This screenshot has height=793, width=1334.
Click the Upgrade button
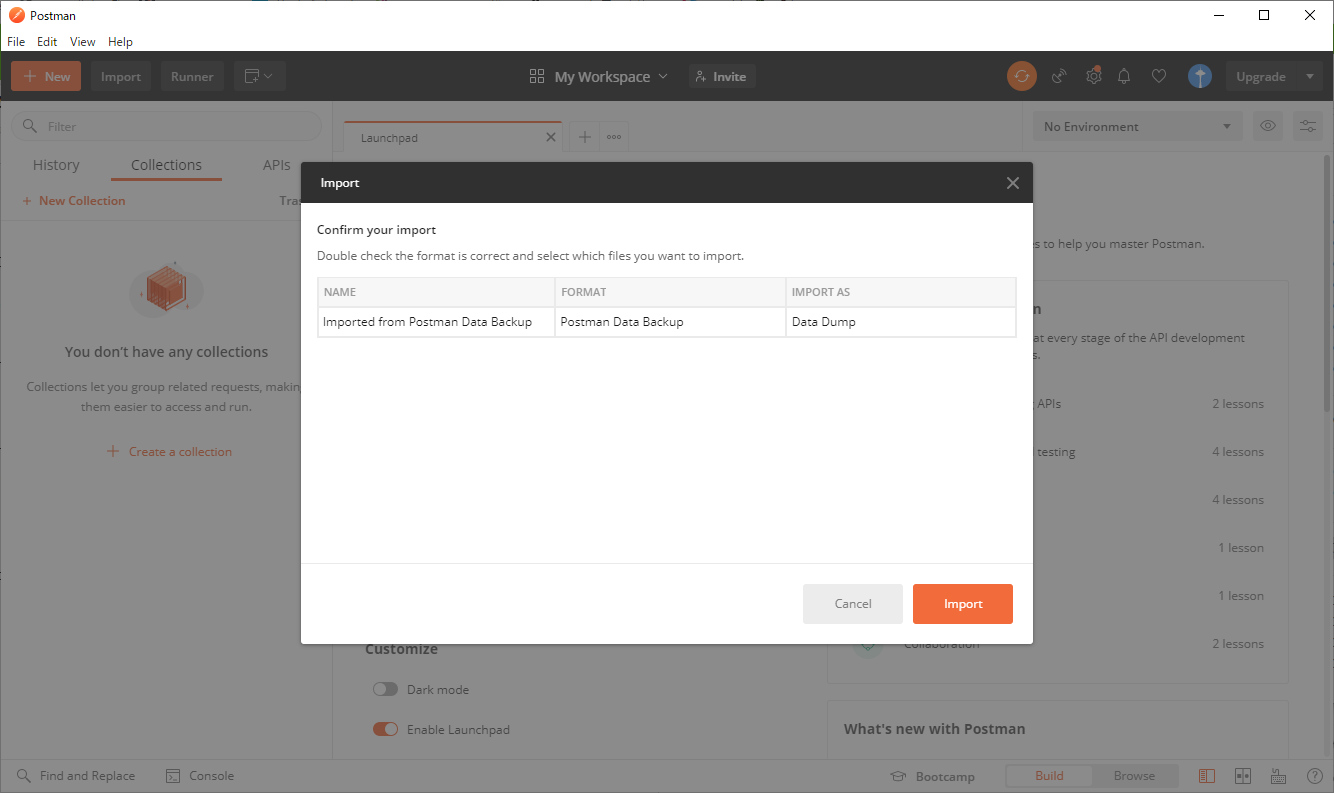click(x=1261, y=76)
